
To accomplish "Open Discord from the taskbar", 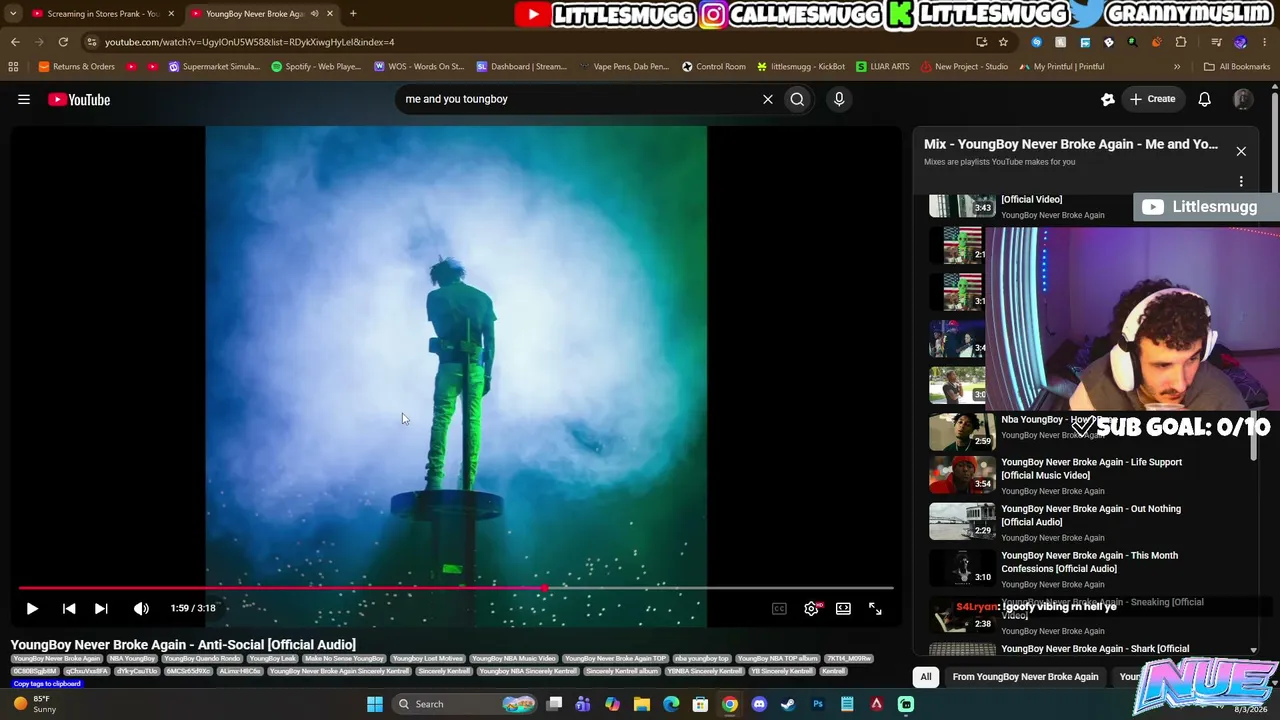I will 759,704.
